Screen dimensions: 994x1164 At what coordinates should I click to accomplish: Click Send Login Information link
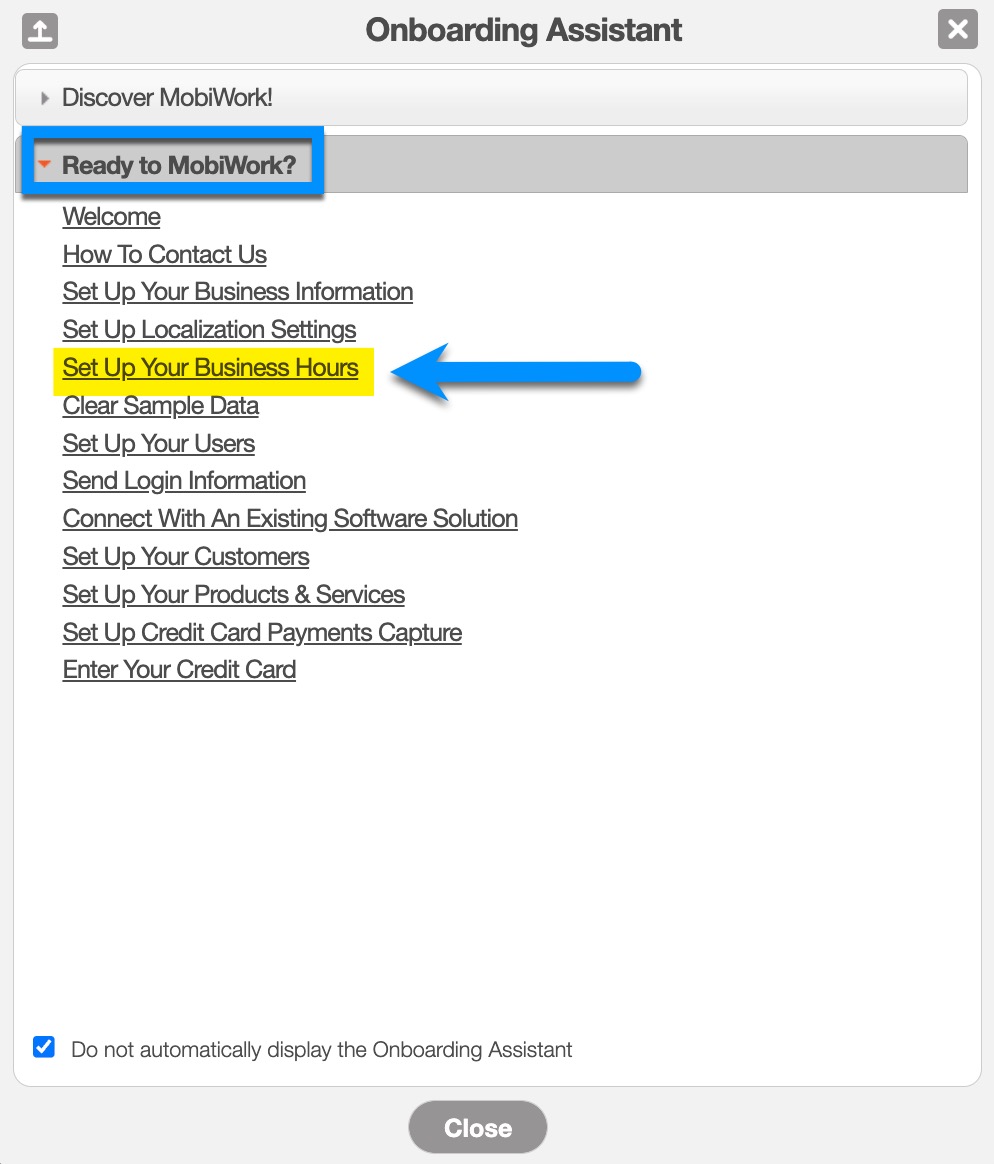[x=184, y=481]
